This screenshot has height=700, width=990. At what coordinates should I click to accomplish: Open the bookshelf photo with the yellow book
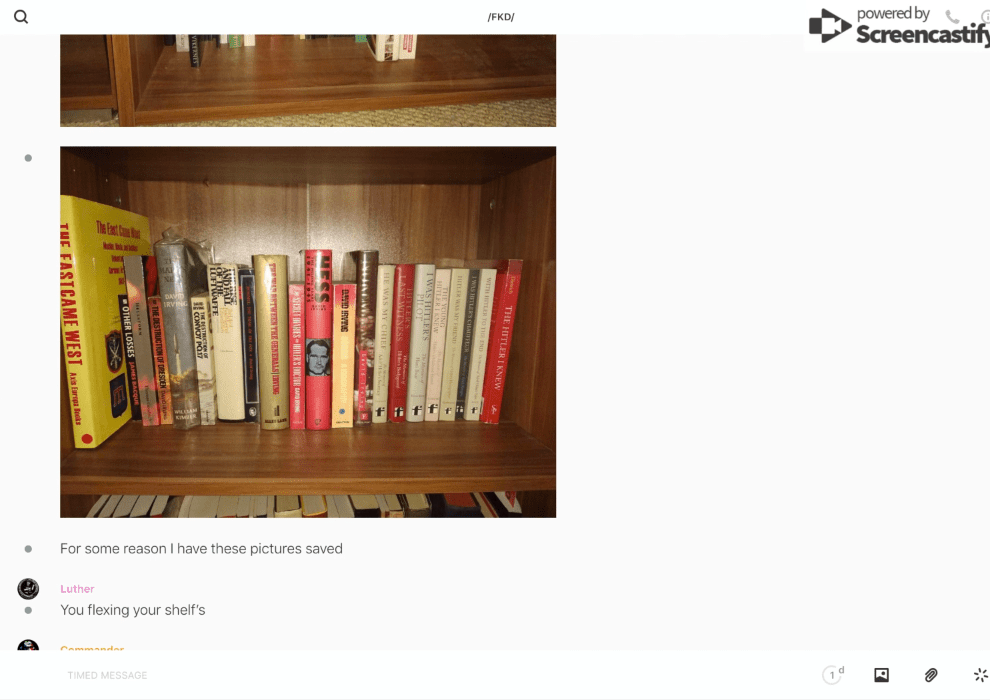[308, 332]
